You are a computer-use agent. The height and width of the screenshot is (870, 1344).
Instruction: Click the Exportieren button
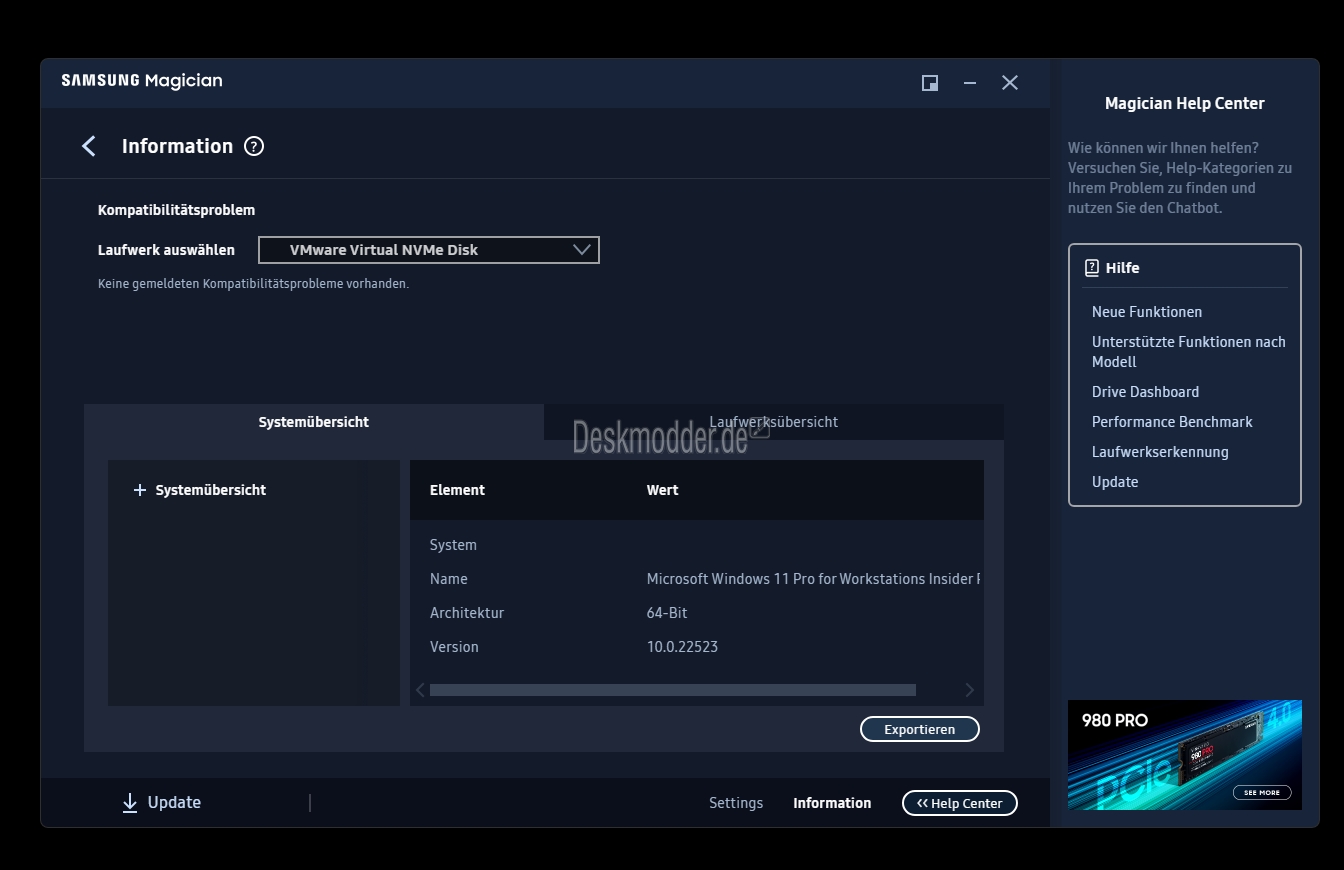[x=920, y=729]
